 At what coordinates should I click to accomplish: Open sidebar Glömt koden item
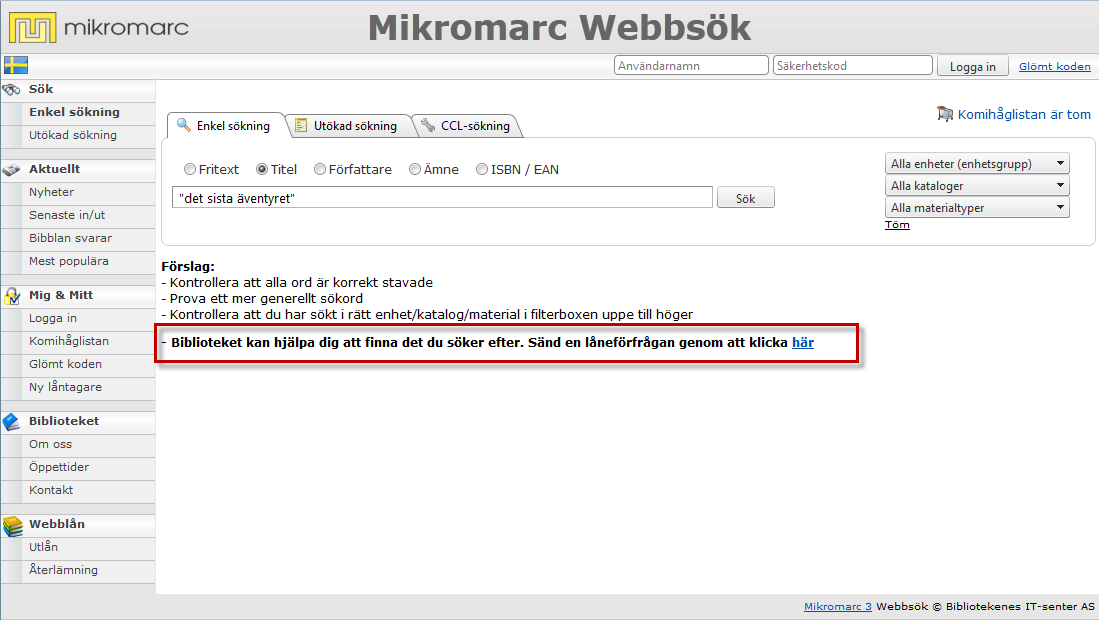click(x=65, y=364)
